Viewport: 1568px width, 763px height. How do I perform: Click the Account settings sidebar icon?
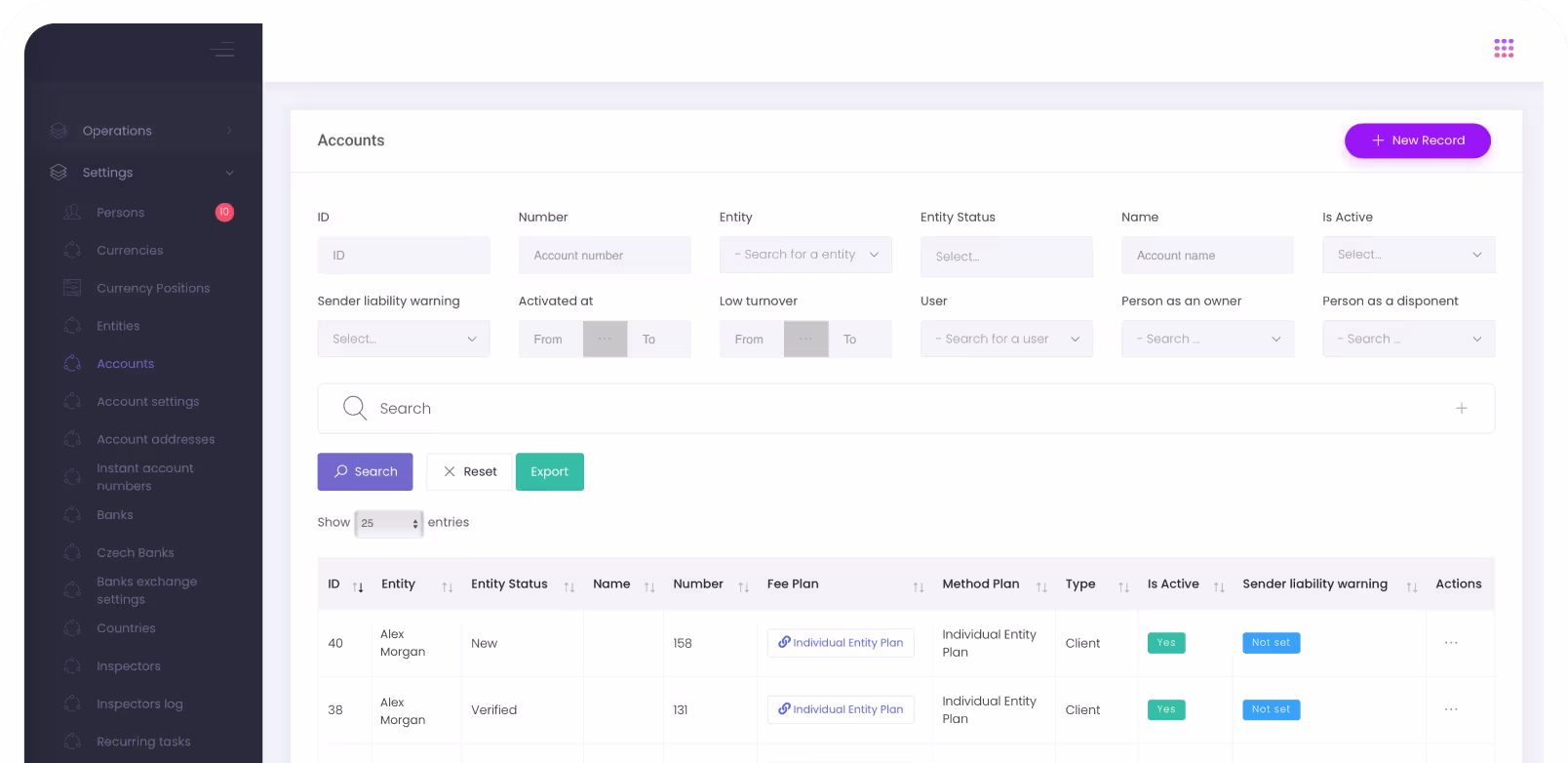click(x=72, y=402)
